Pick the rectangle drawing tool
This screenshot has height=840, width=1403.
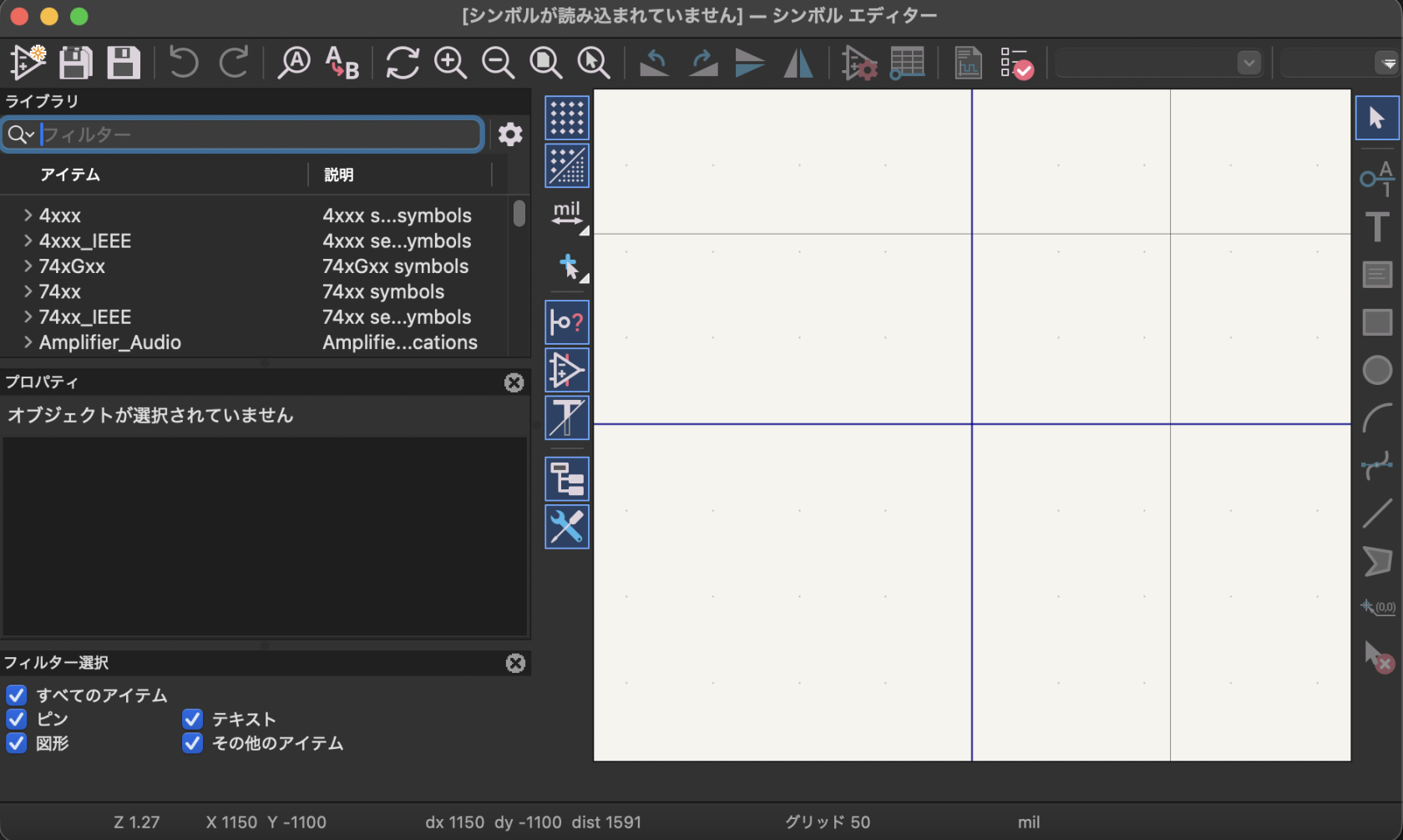click(1377, 322)
